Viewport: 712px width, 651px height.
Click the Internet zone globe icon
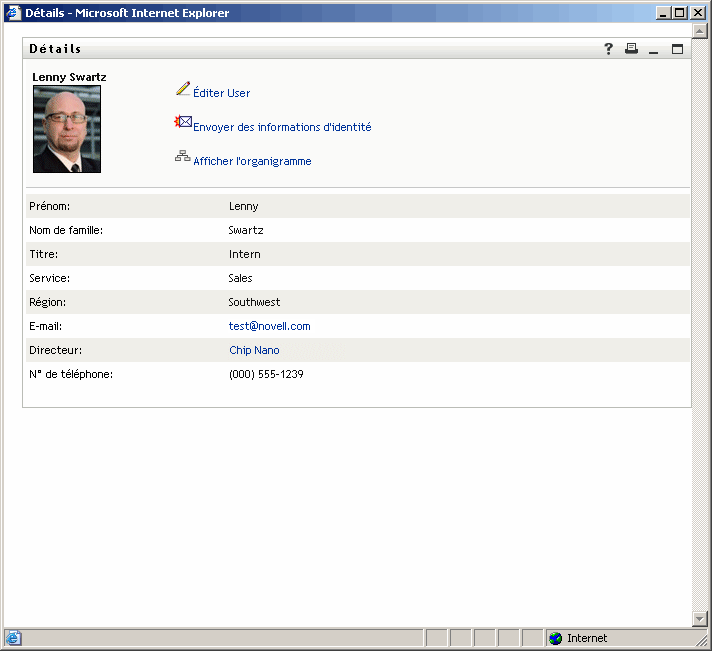coord(555,638)
